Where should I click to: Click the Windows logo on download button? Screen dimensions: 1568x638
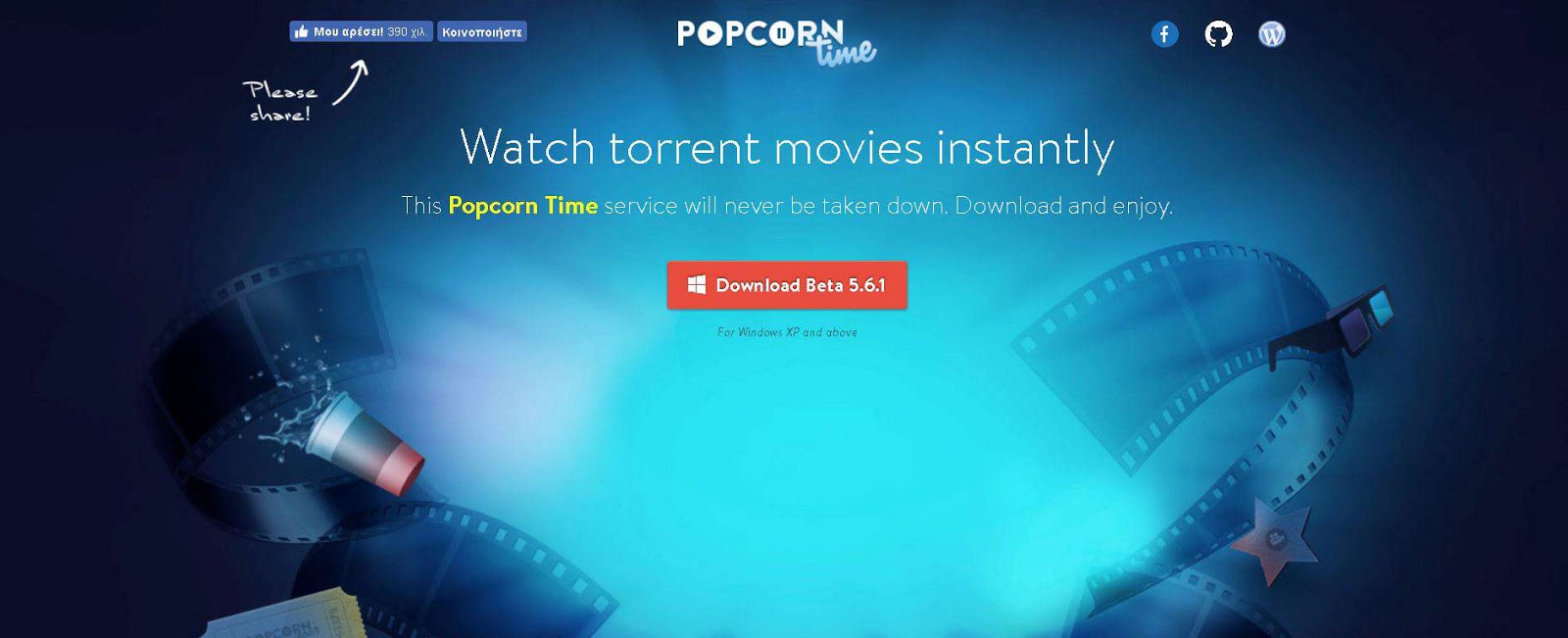coord(697,285)
